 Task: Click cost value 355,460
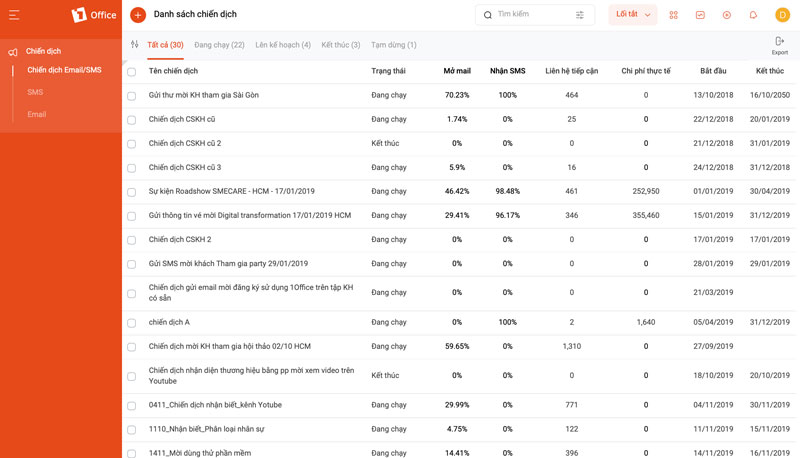646,215
